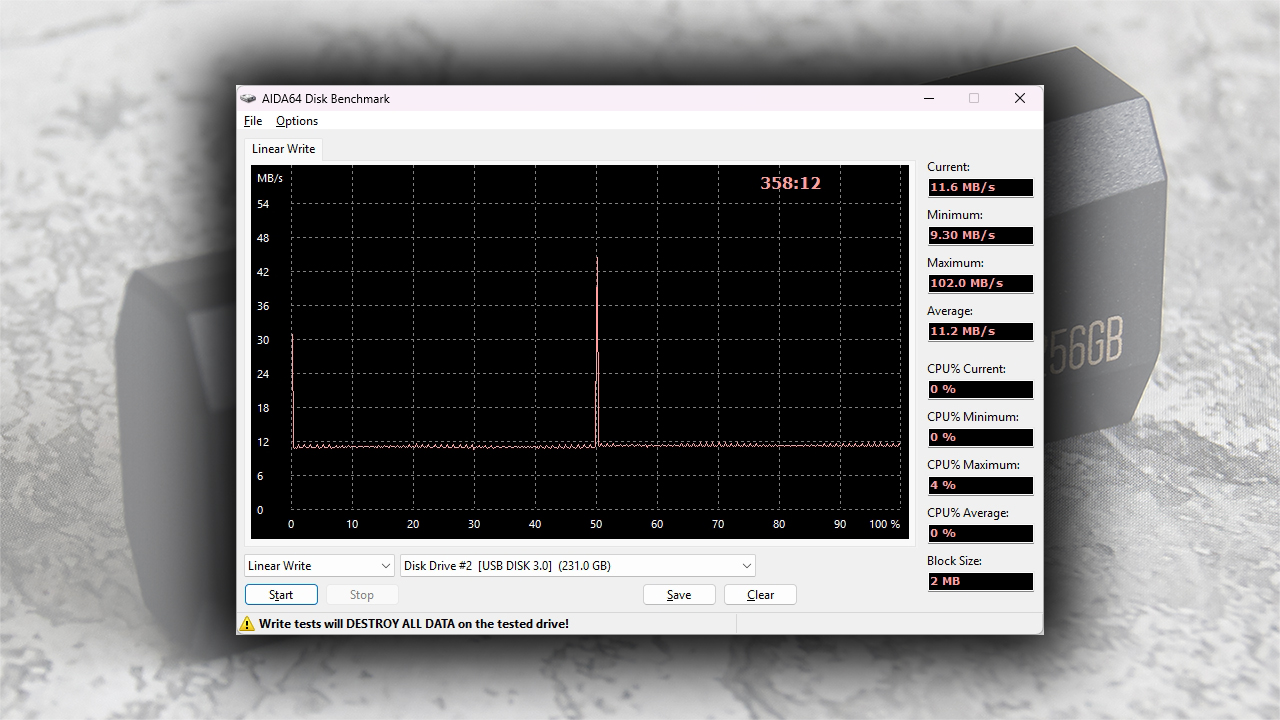The image size is (1280, 720).
Task: Close the AIDA64 Disk Benchmark window
Action: click(1020, 98)
